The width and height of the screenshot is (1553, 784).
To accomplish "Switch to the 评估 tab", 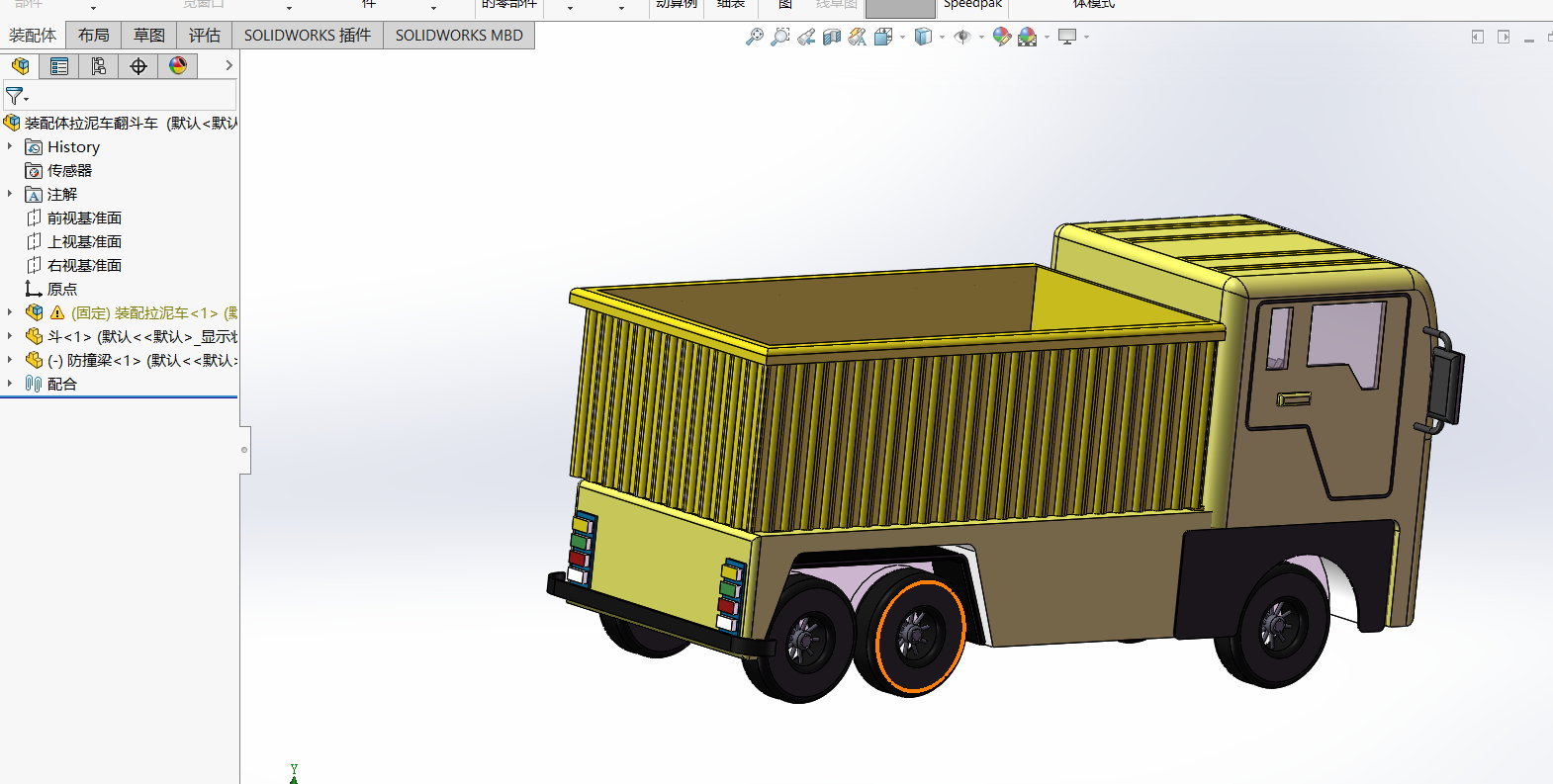I will pyautogui.click(x=205, y=36).
